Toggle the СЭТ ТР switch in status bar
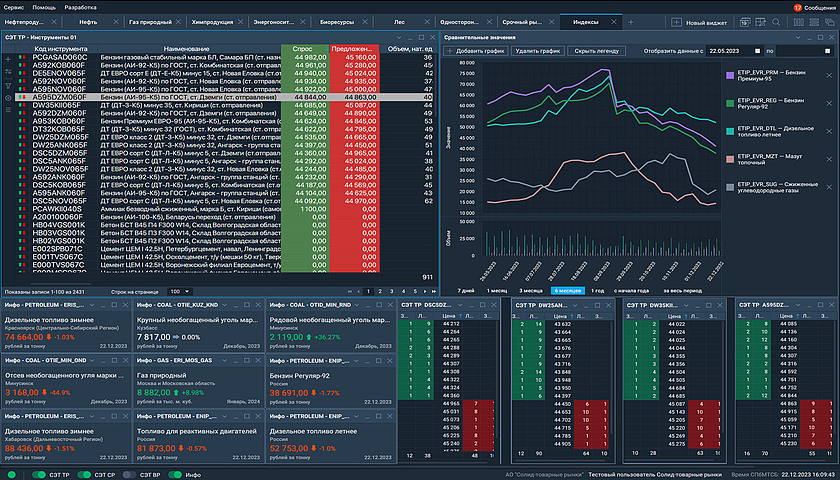Viewport: 840px width, 480px height. pos(40,473)
